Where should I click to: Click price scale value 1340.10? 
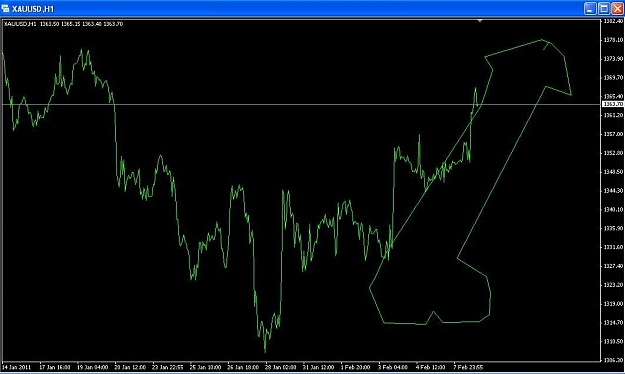(613, 209)
